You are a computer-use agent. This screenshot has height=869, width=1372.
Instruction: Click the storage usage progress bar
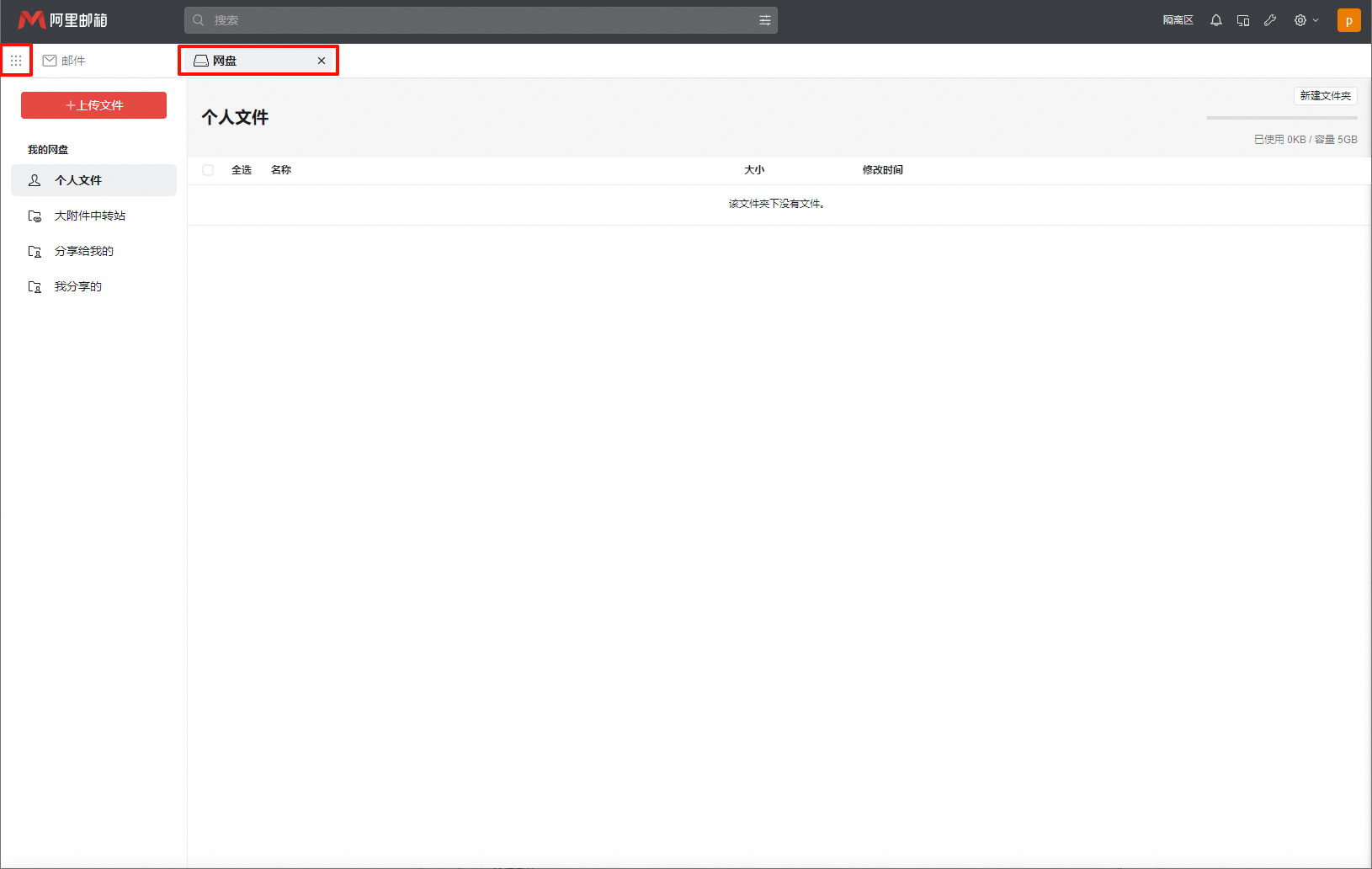(1281, 118)
